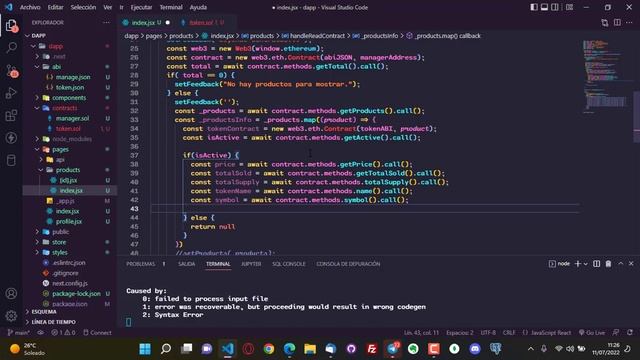
Task: Open Editar menu
Action: click(55, 7)
